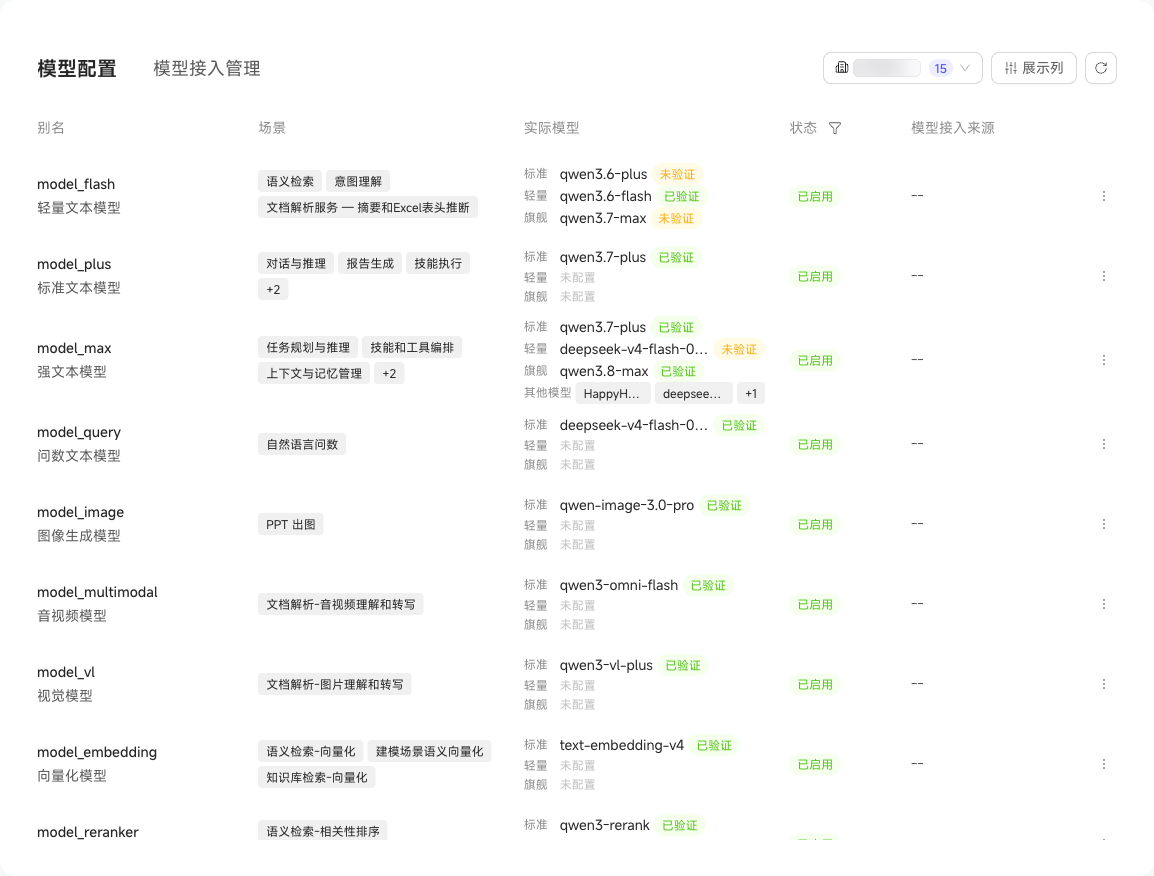
Task: Open the 状态 filter funnel icon
Action: (835, 128)
